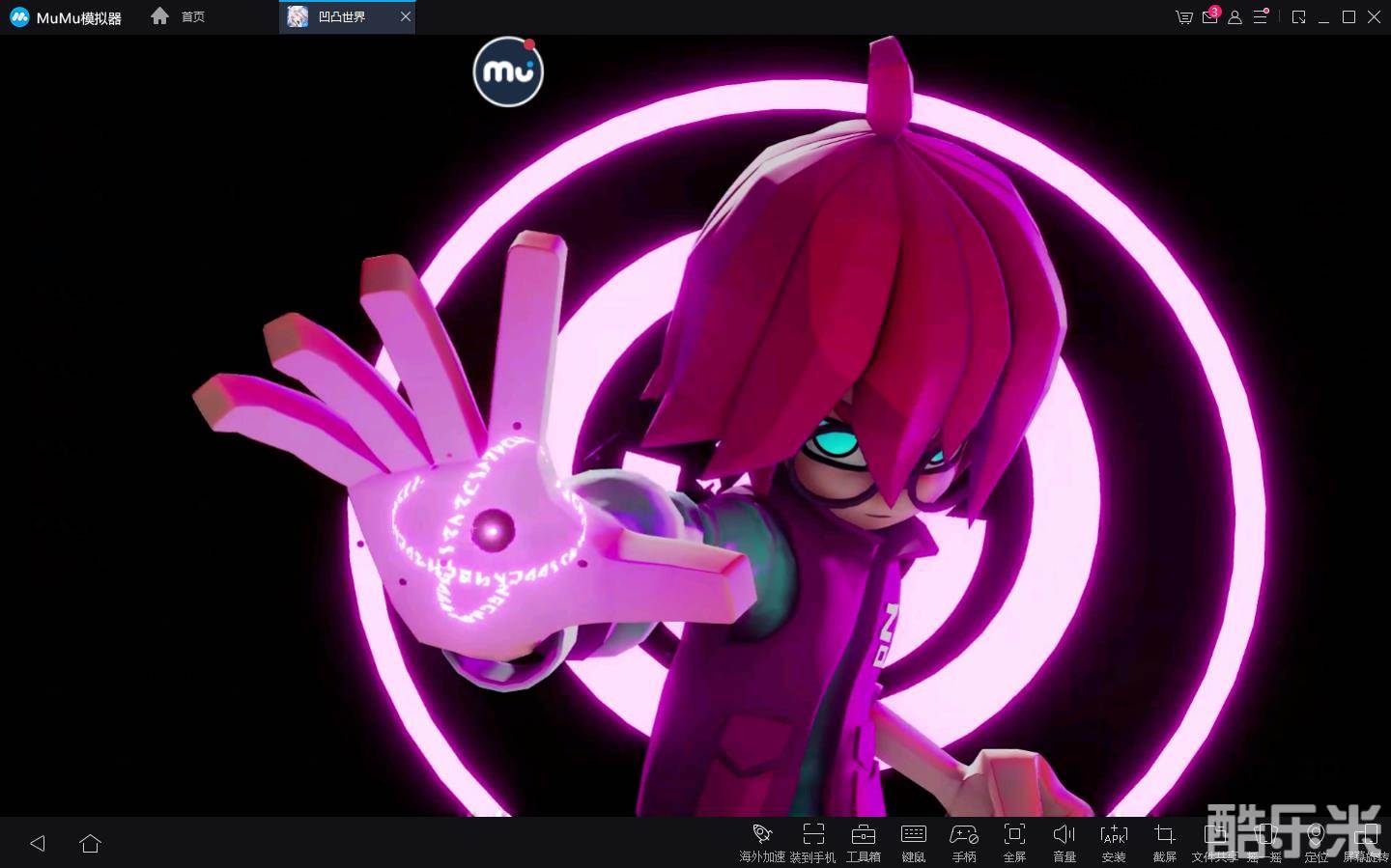Expand the hamburger settings menu

point(1261,17)
